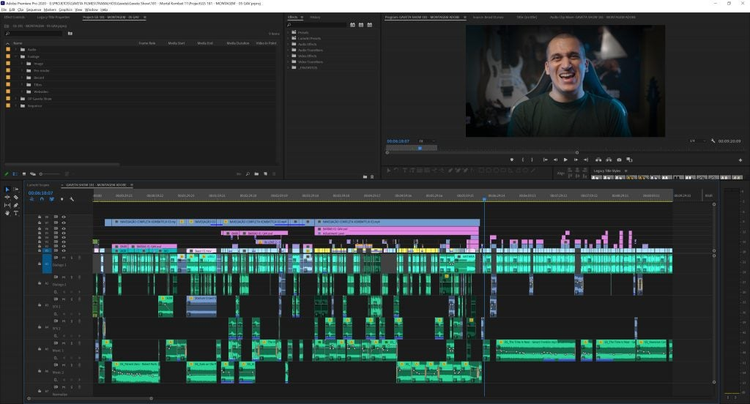Step back one frame
Screen dimensions: 750x404
coord(555,160)
